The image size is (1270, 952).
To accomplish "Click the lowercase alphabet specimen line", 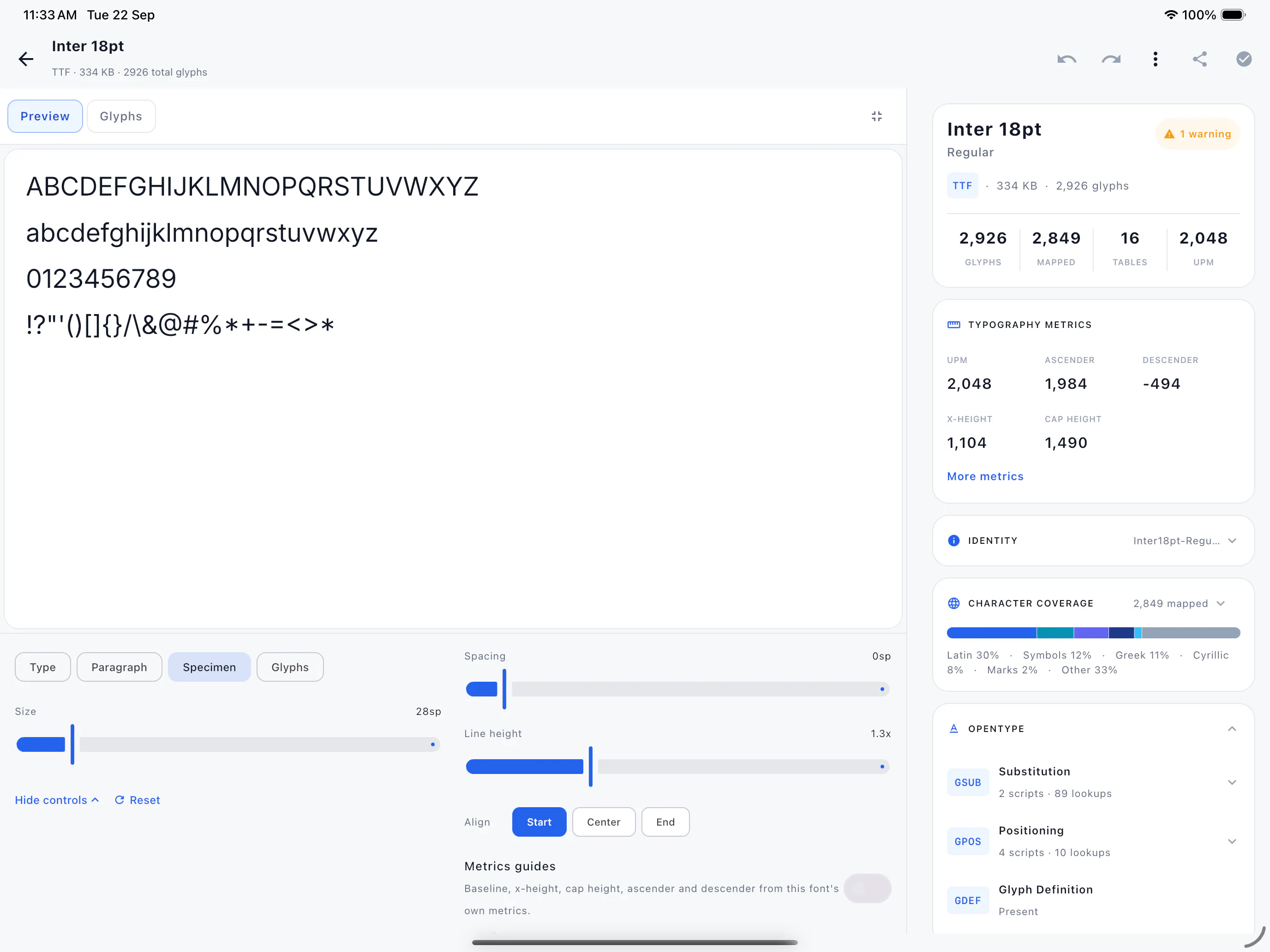I will click(202, 233).
